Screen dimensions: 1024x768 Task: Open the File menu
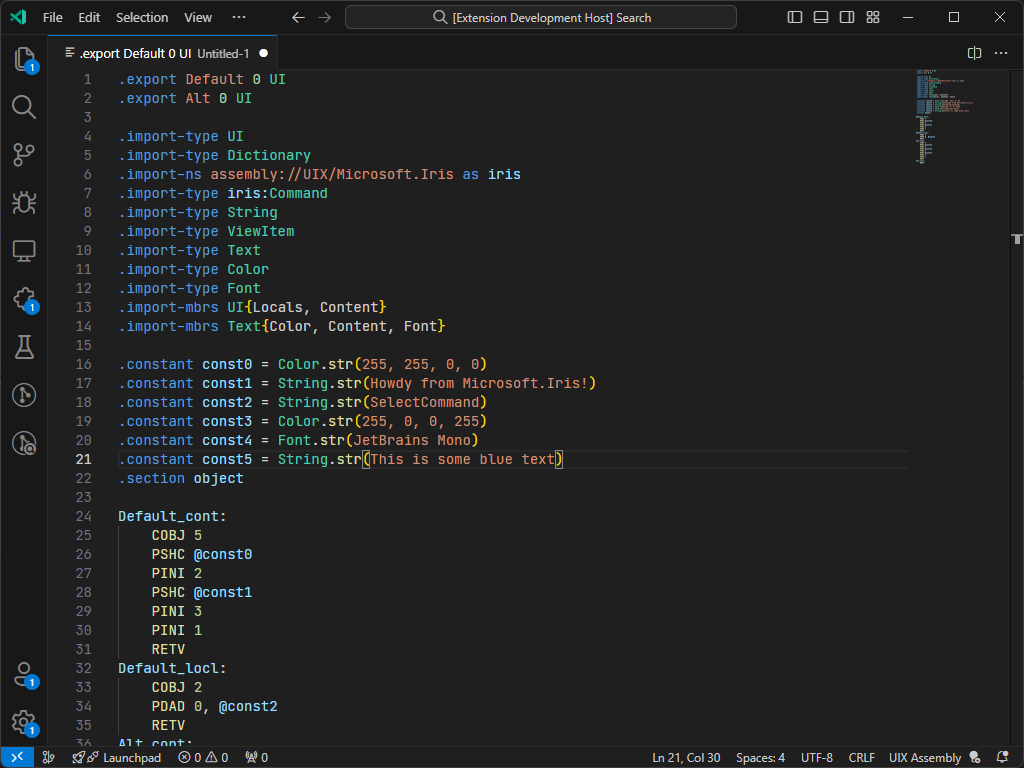coord(51,17)
